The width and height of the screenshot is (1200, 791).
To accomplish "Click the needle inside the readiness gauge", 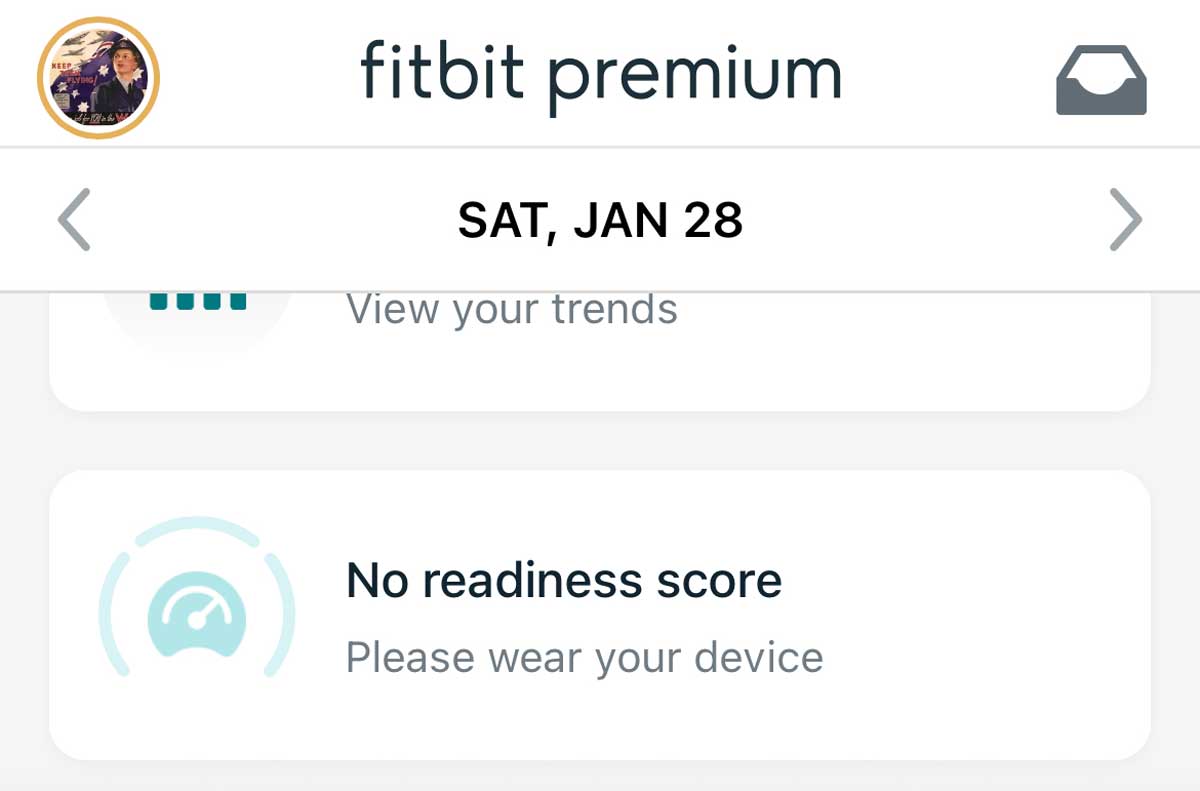I will (x=208, y=611).
